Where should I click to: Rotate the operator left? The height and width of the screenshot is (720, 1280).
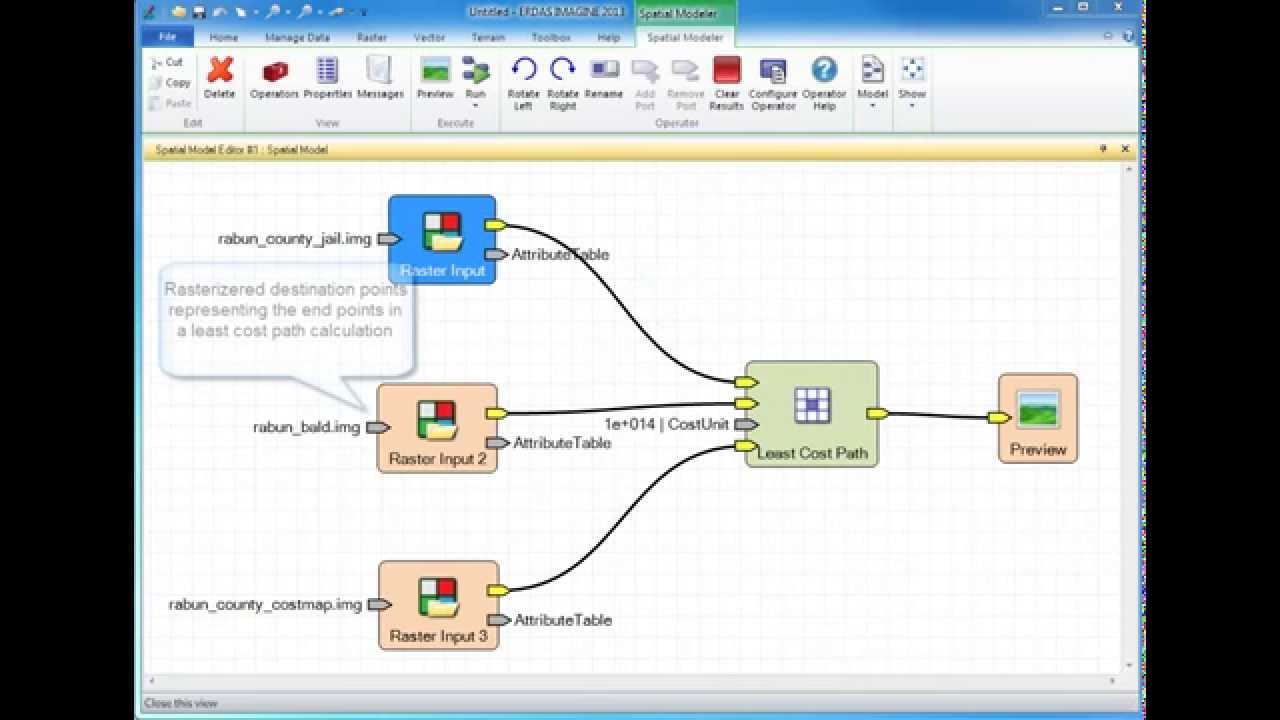point(523,82)
